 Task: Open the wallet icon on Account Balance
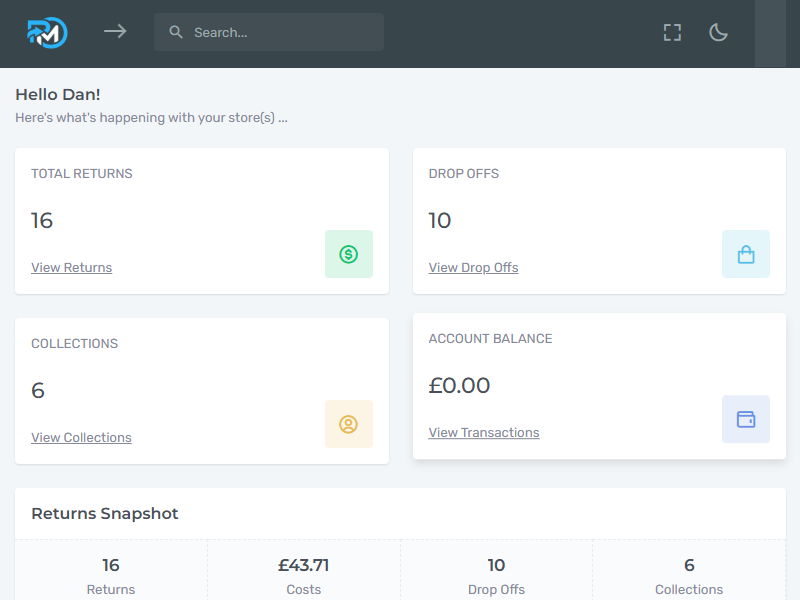pyautogui.click(x=745, y=419)
